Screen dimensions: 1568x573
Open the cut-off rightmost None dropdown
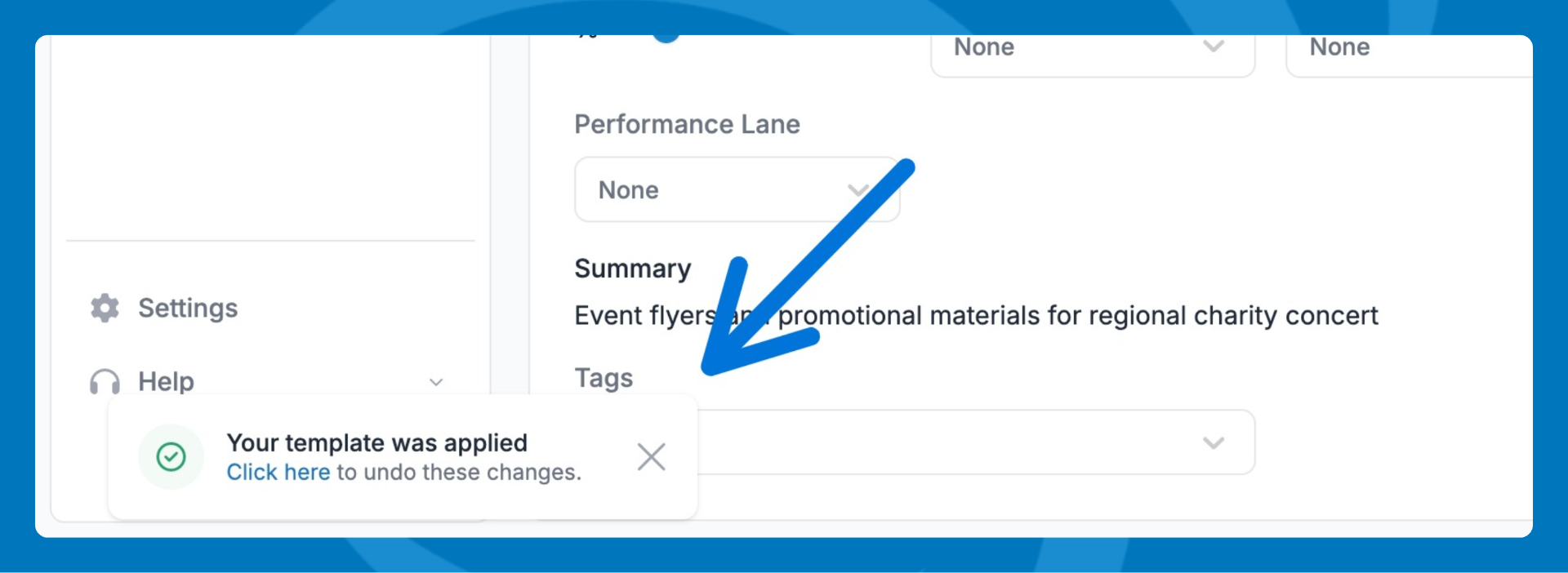[1405, 51]
